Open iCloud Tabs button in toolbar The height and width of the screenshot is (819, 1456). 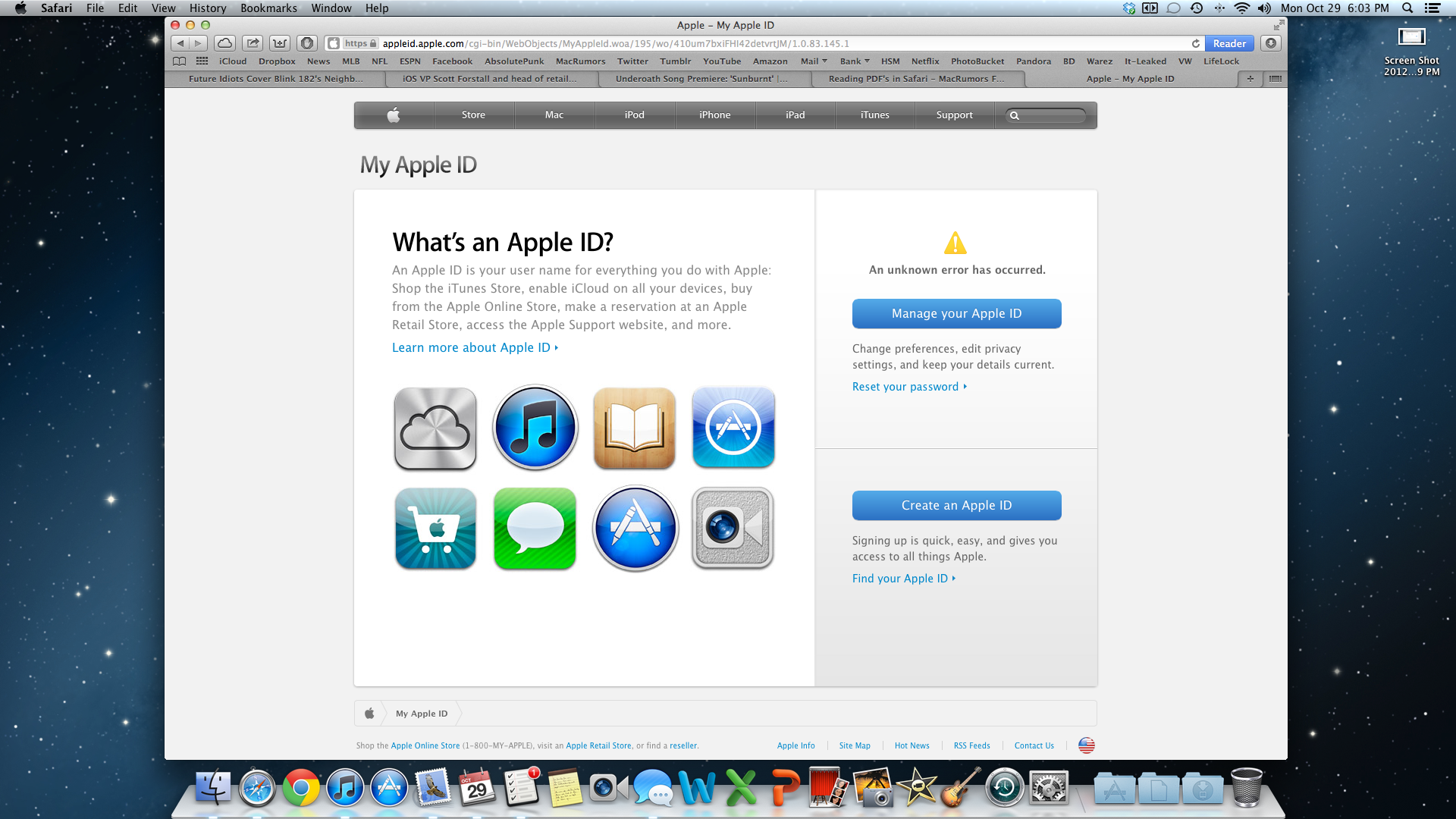[224, 43]
